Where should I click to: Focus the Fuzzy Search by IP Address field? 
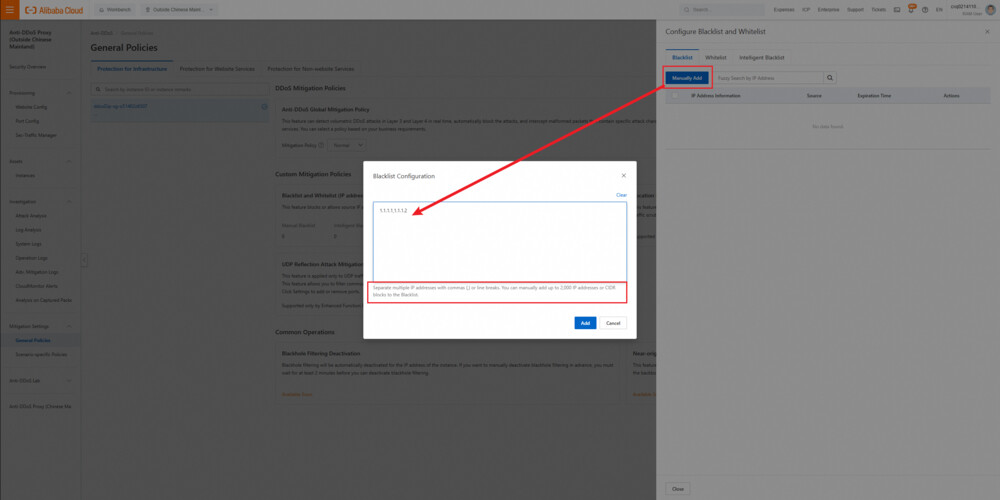point(768,78)
